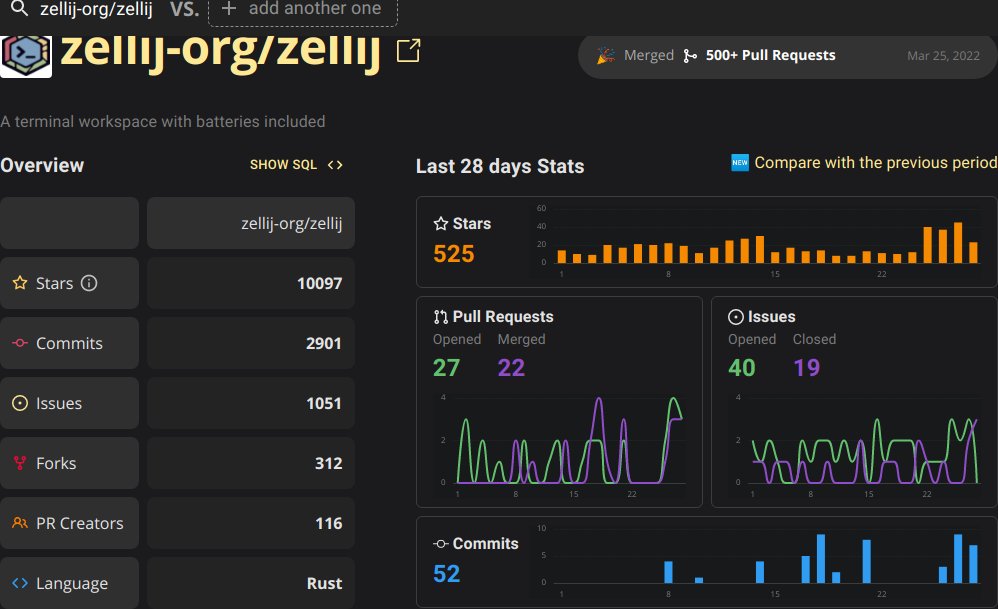Click the star icon in the Stars stats card
This screenshot has height=609, width=998.
point(440,224)
